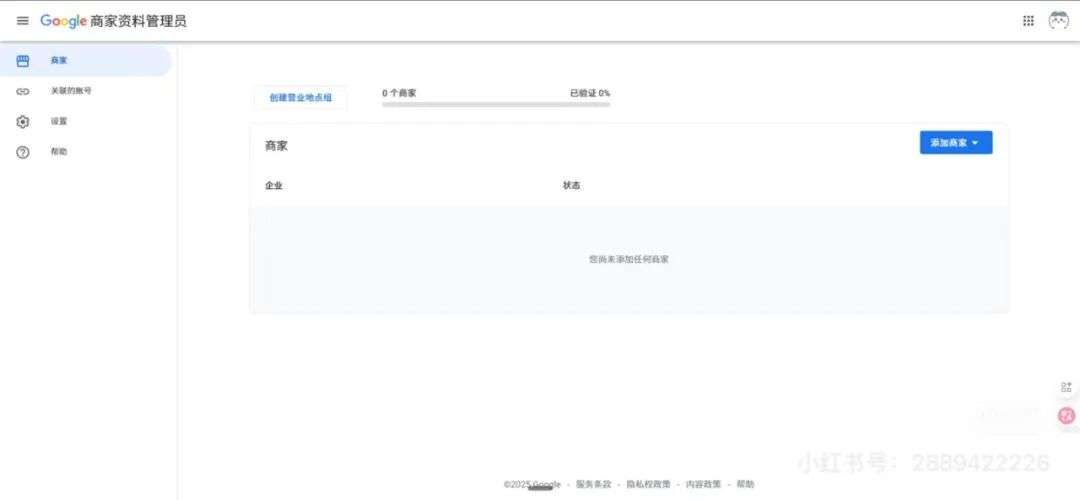Image resolution: width=1080 pixels, height=500 pixels.
Task: Open the hamburger main menu
Action: point(23,21)
